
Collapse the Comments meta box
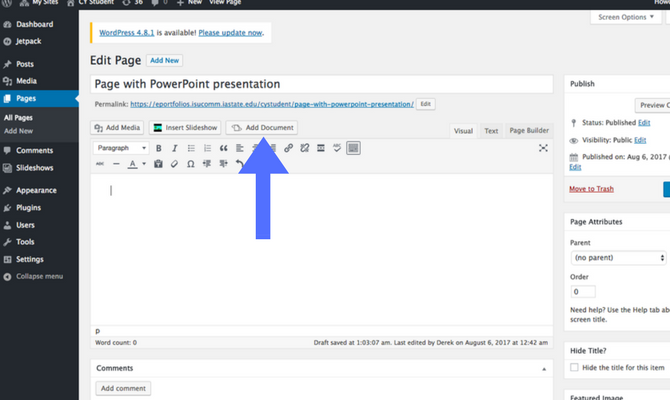point(544,369)
